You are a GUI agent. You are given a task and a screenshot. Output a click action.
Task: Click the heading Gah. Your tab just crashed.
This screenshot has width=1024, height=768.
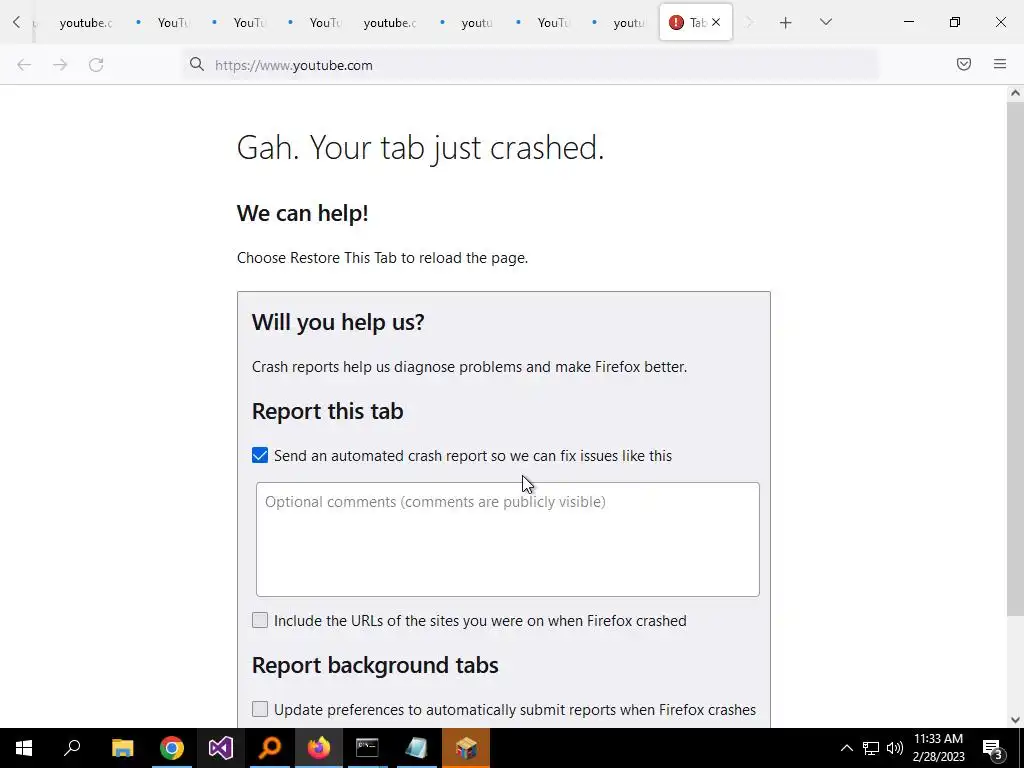[421, 148]
